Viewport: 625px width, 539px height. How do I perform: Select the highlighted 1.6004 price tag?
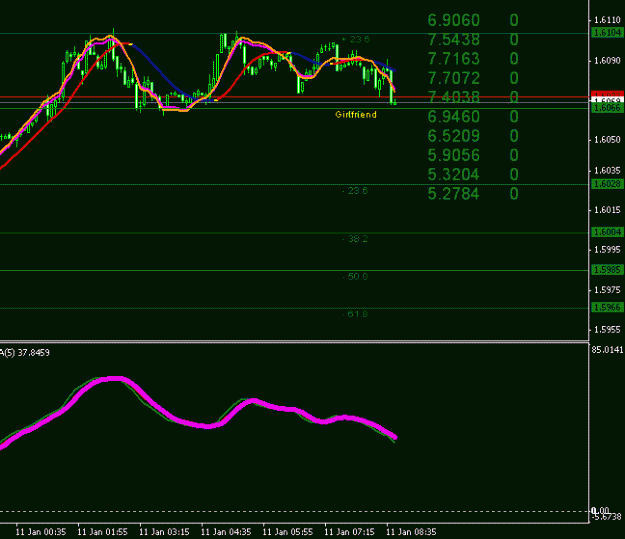point(607,232)
